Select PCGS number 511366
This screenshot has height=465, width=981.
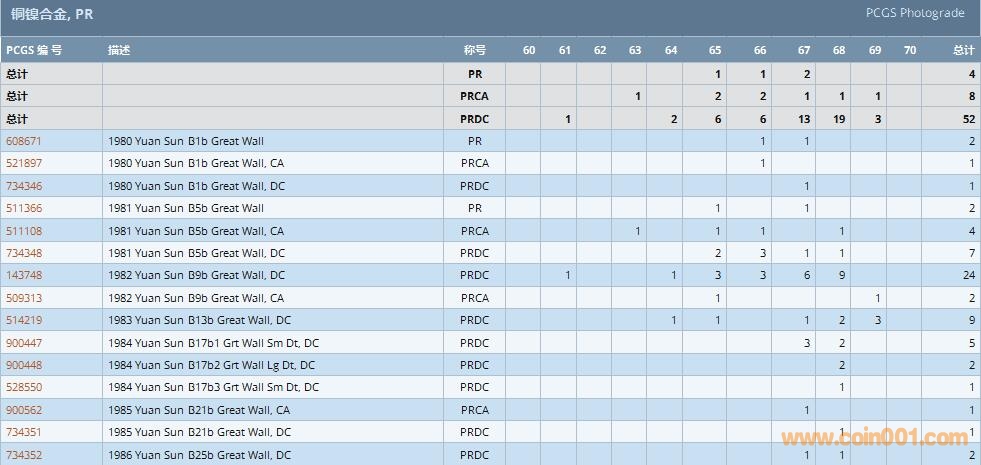pos(24,208)
